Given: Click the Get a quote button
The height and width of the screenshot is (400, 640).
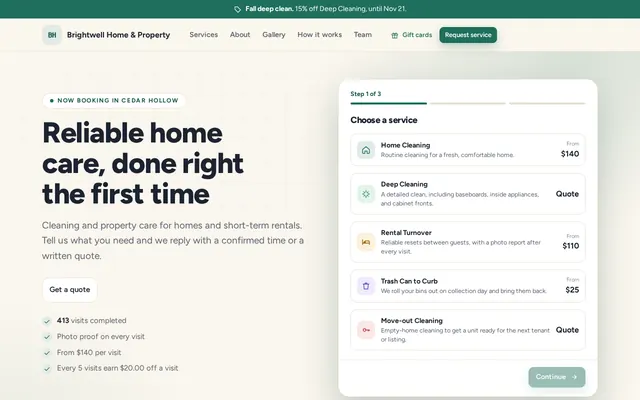Looking at the screenshot, I should [x=70, y=290].
